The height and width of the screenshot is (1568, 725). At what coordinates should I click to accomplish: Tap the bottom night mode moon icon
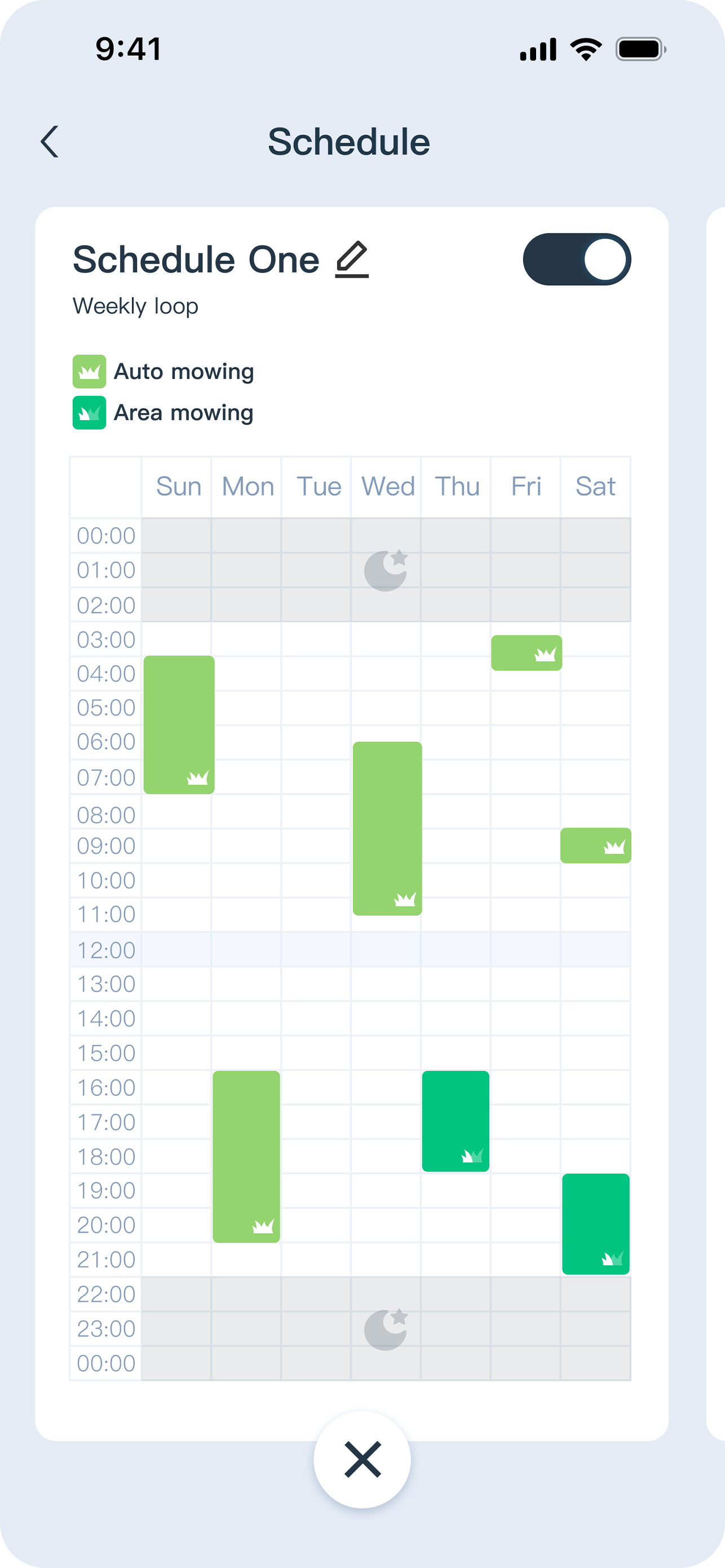(x=385, y=1330)
